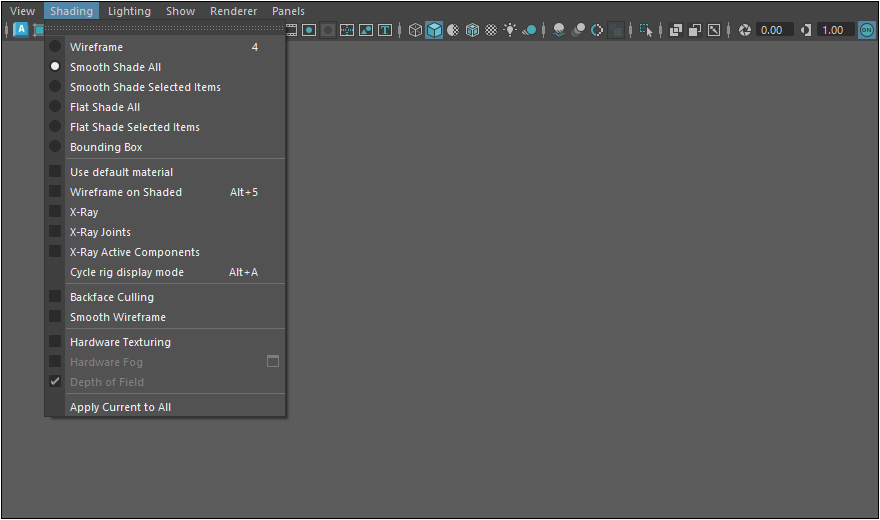Click the wireframe cube icon in toolbar

(x=415, y=30)
